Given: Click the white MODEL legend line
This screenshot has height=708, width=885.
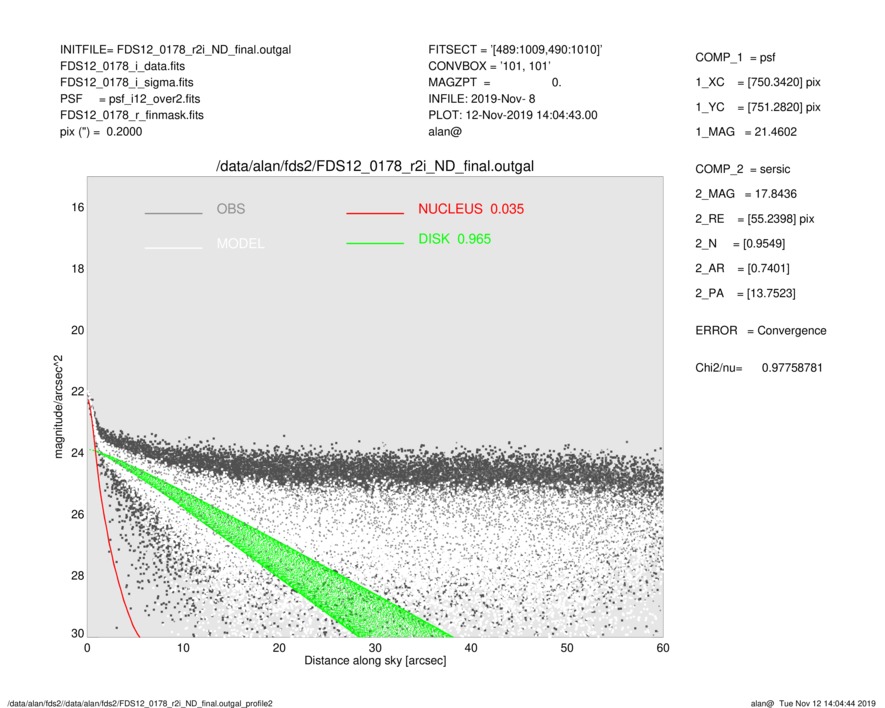Looking at the screenshot, I should pos(173,247).
